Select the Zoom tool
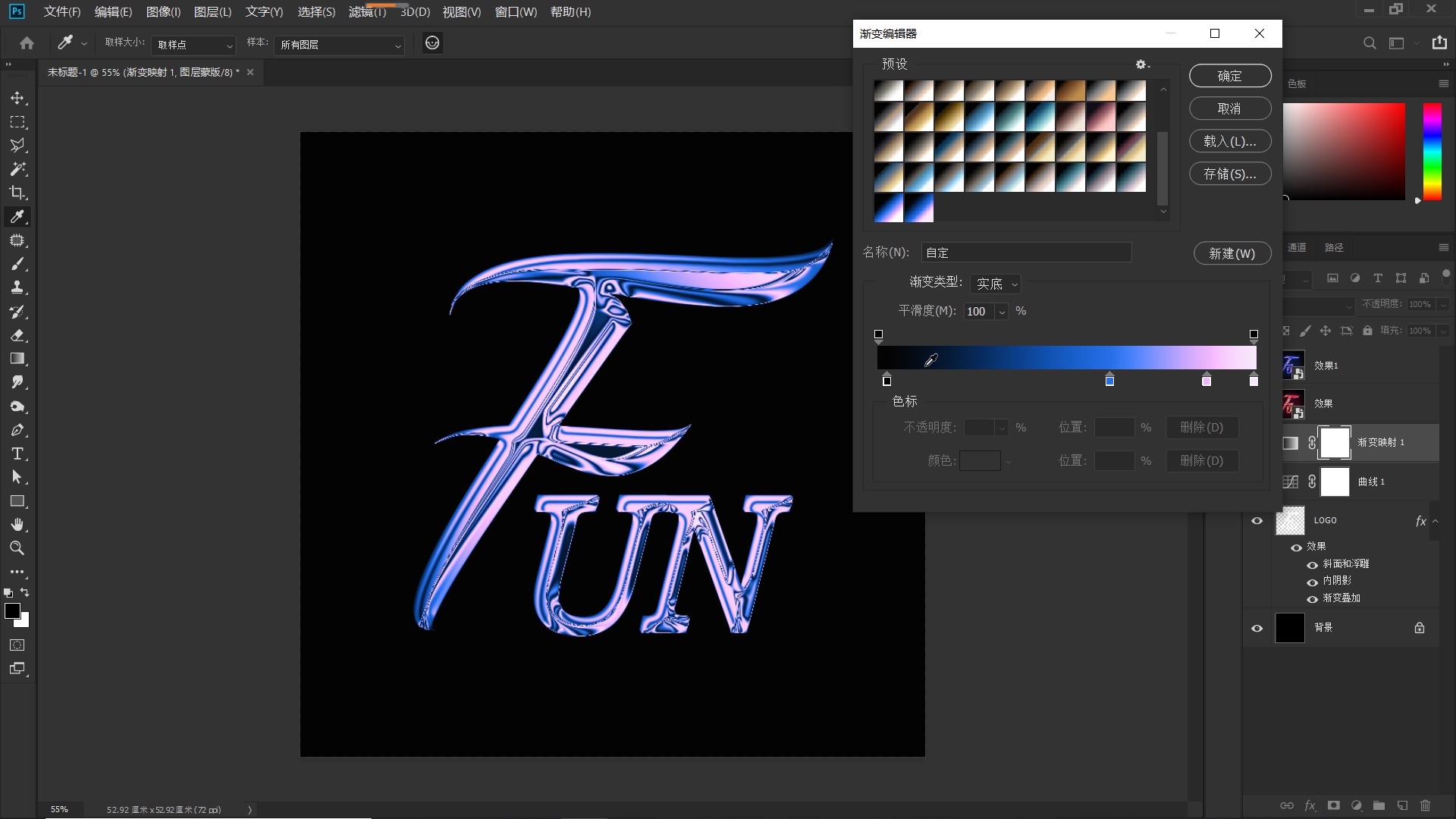Viewport: 1456px width, 819px height. click(x=17, y=548)
